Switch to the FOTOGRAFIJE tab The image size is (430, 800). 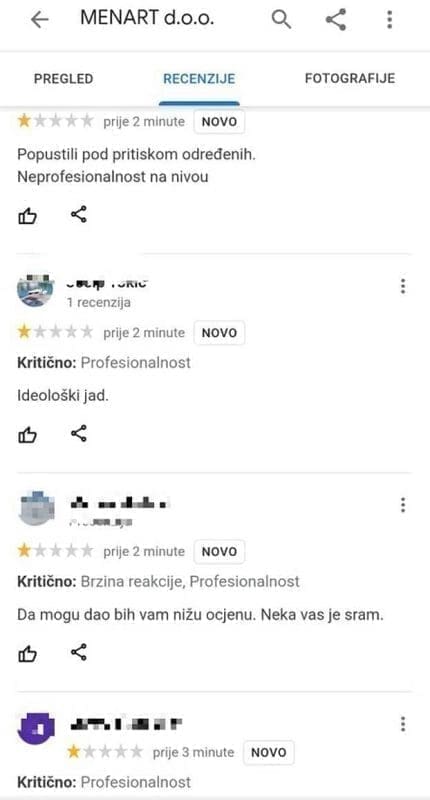tap(350, 78)
